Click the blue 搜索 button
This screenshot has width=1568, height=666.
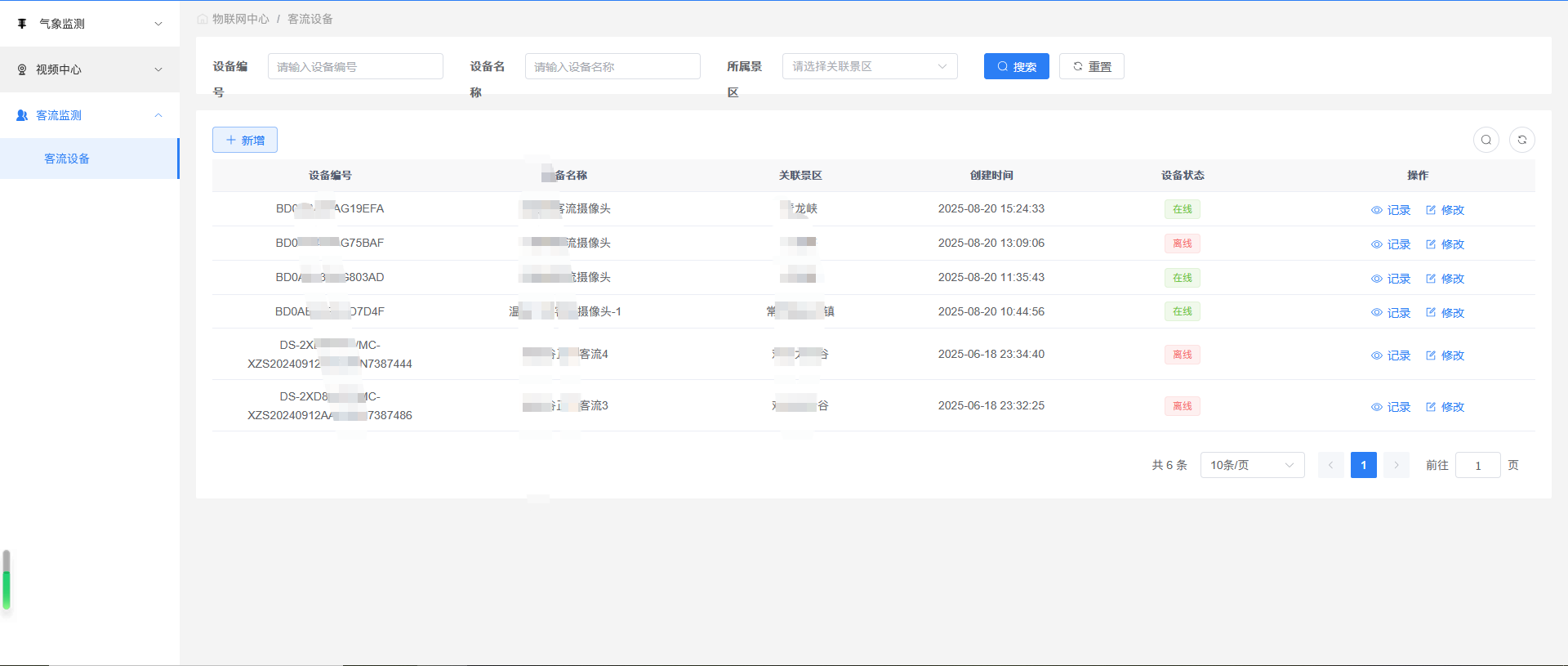1017,66
